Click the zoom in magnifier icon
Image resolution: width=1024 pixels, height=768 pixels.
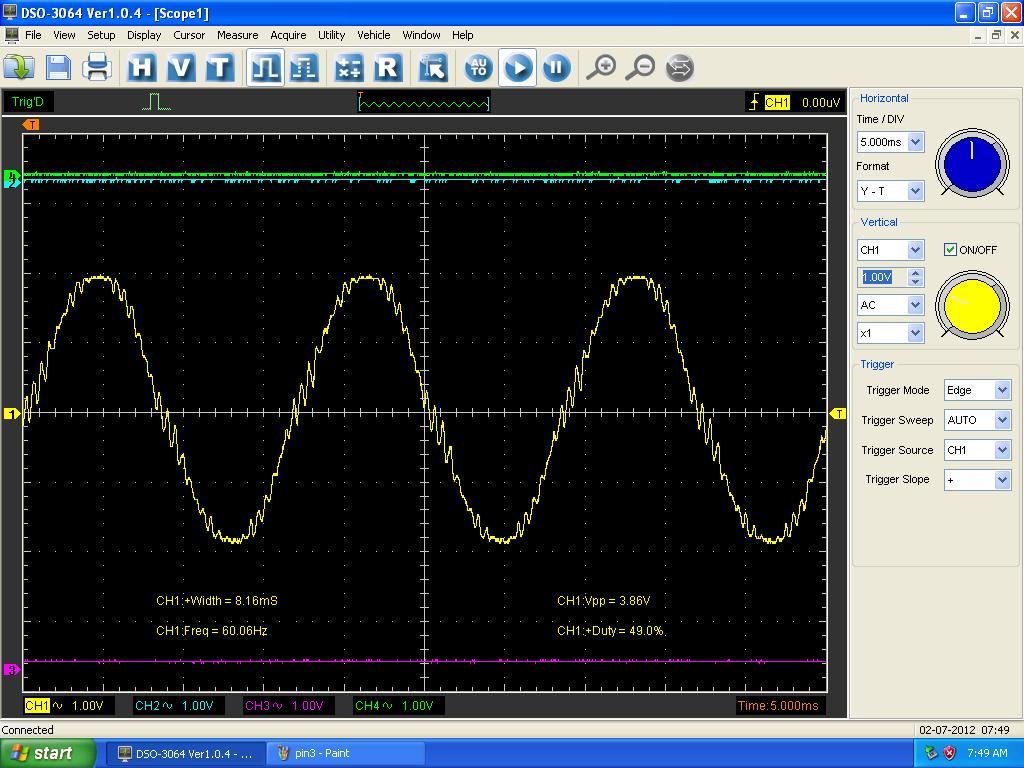click(x=600, y=68)
